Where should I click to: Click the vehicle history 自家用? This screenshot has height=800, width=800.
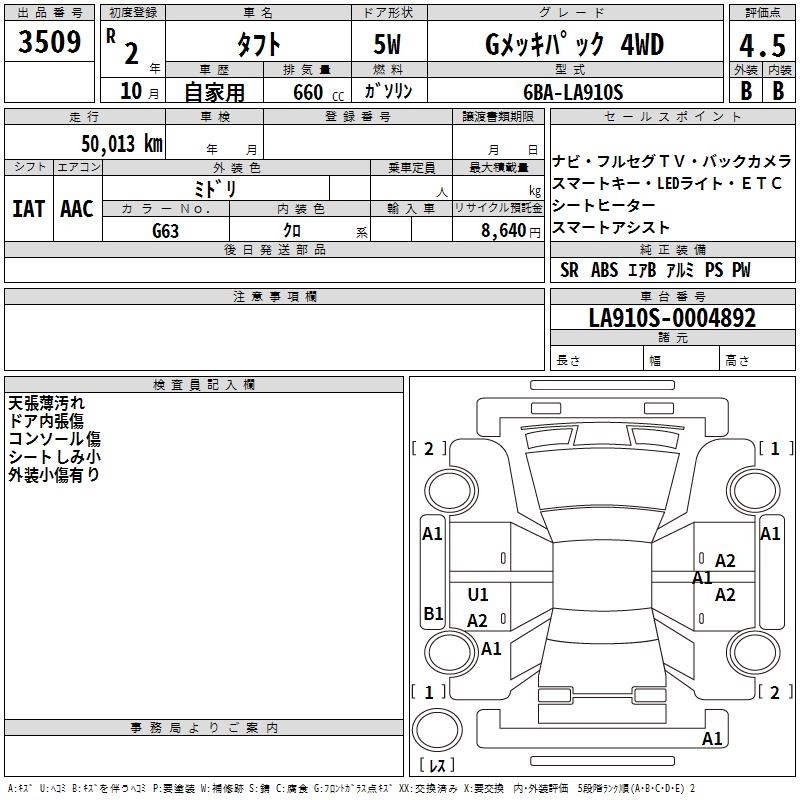click(214, 92)
